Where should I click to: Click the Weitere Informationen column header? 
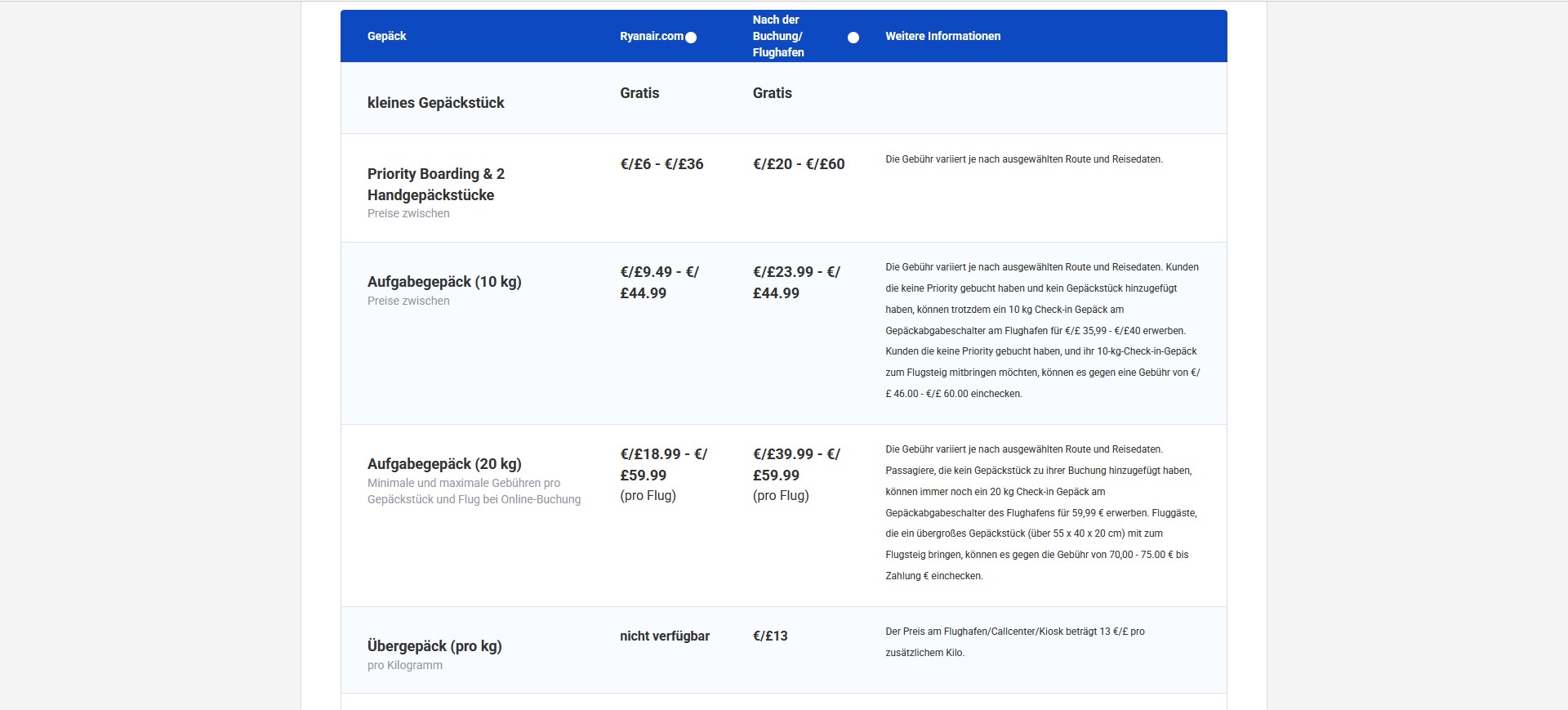coord(942,36)
